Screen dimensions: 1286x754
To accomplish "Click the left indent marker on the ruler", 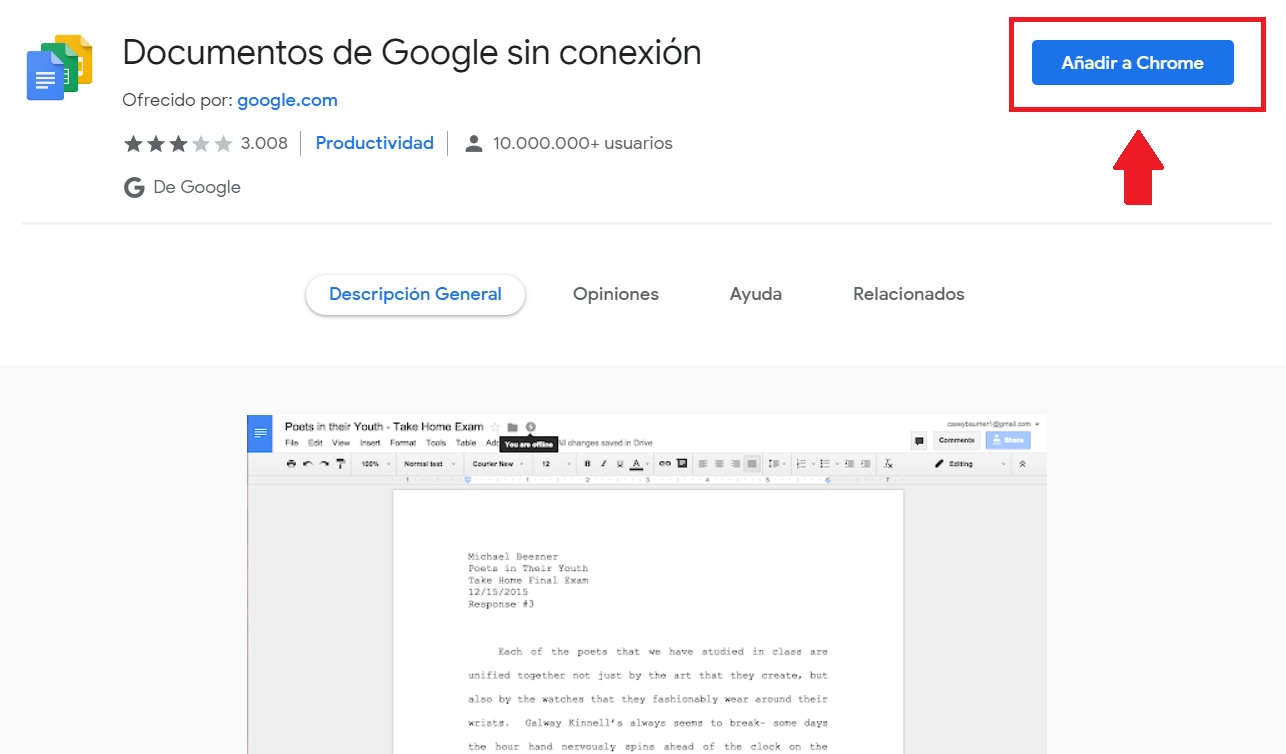I will (467, 480).
